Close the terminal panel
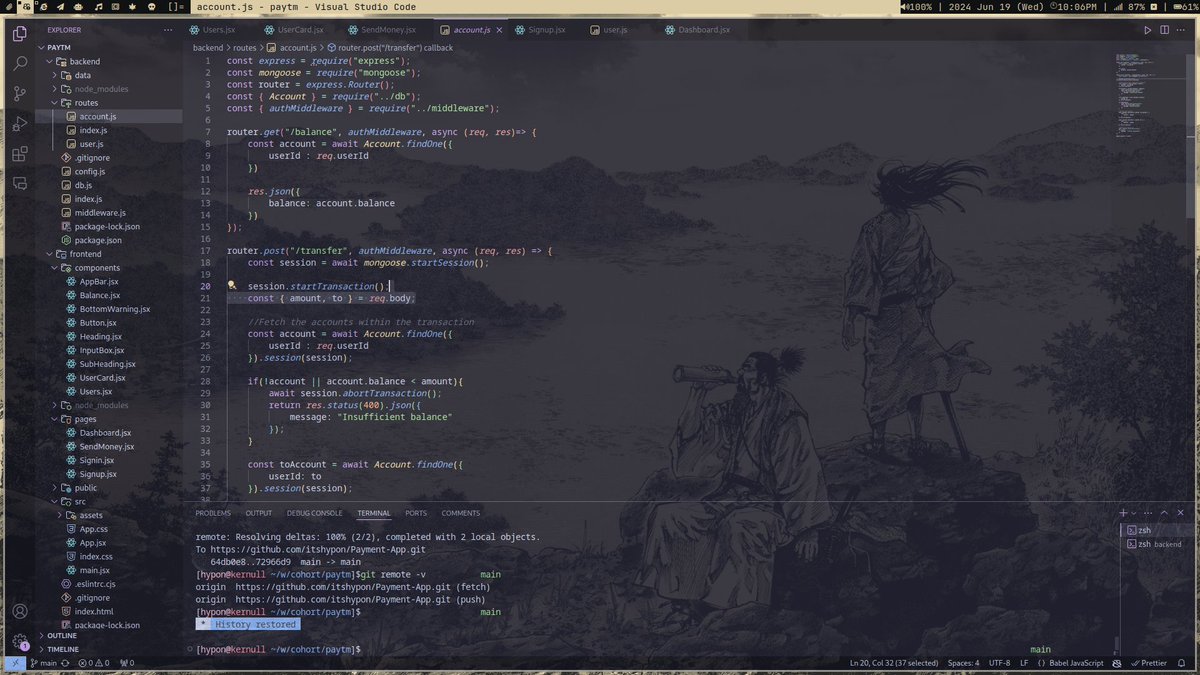1200x675 pixels. [x=1182, y=513]
